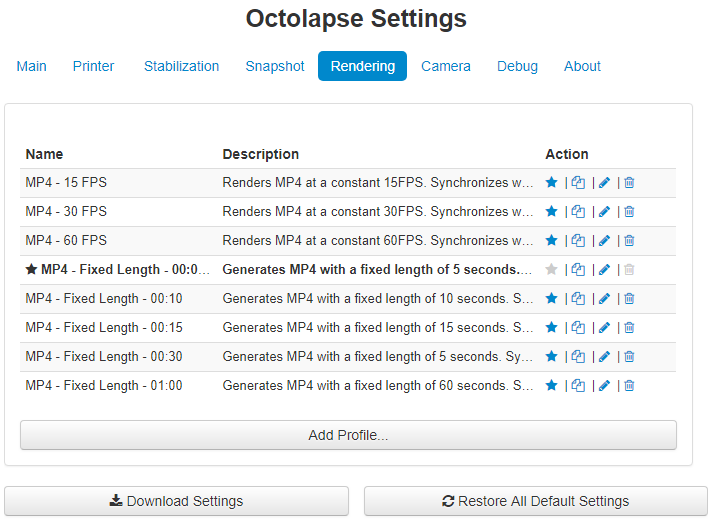Delete the Fixed Length - 00:15 profile

[629, 327]
